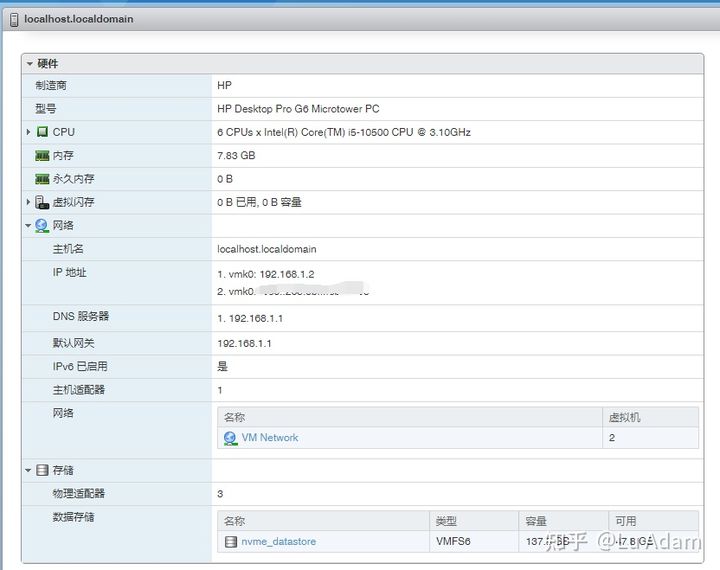Viewport: 720px width, 570px height.
Task: Select '0 B 已用, 0 B 容量' text
Action: point(259,202)
